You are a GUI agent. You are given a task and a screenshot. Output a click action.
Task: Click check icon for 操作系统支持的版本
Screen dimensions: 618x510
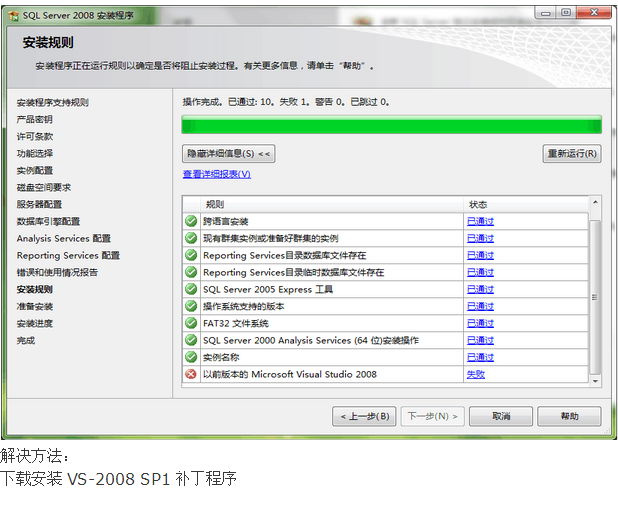coord(191,306)
